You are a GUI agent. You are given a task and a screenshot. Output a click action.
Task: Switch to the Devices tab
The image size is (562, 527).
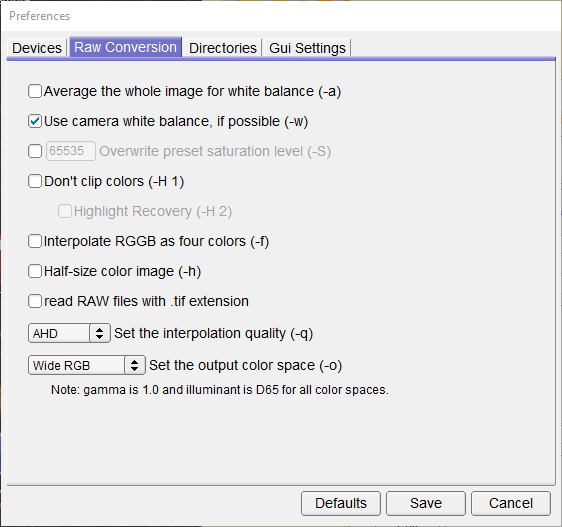[x=37, y=48]
